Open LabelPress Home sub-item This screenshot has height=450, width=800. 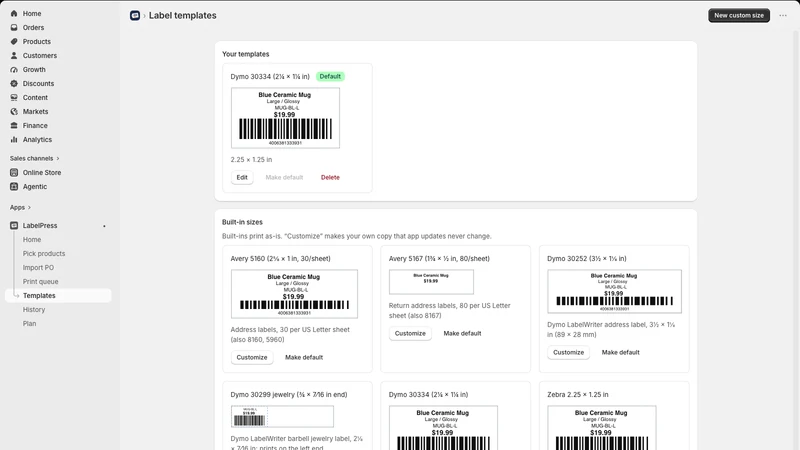pos(32,240)
